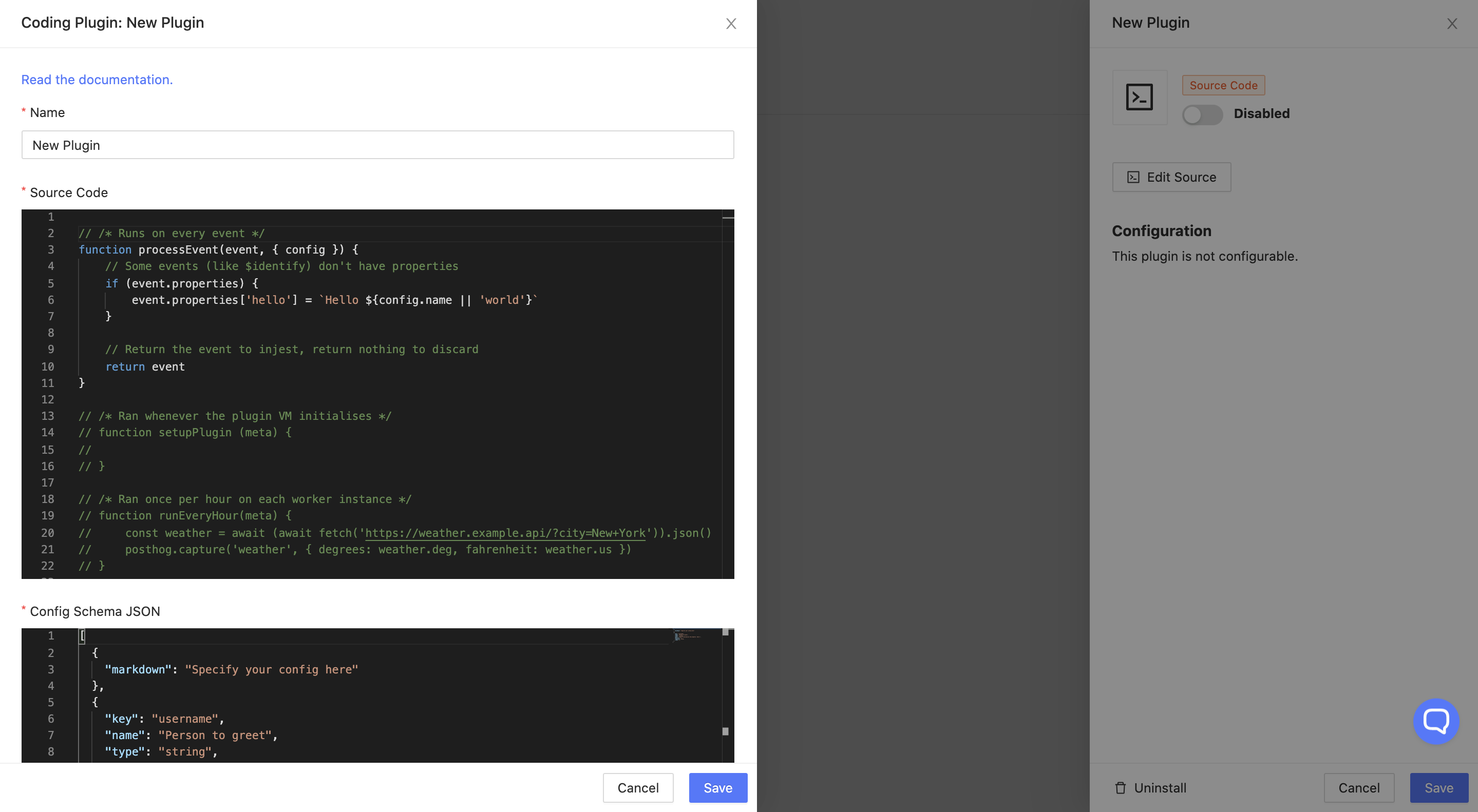The width and height of the screenshot is (1478, 812).
Task: Click the Source Code badge
Action: (1223, 85)
